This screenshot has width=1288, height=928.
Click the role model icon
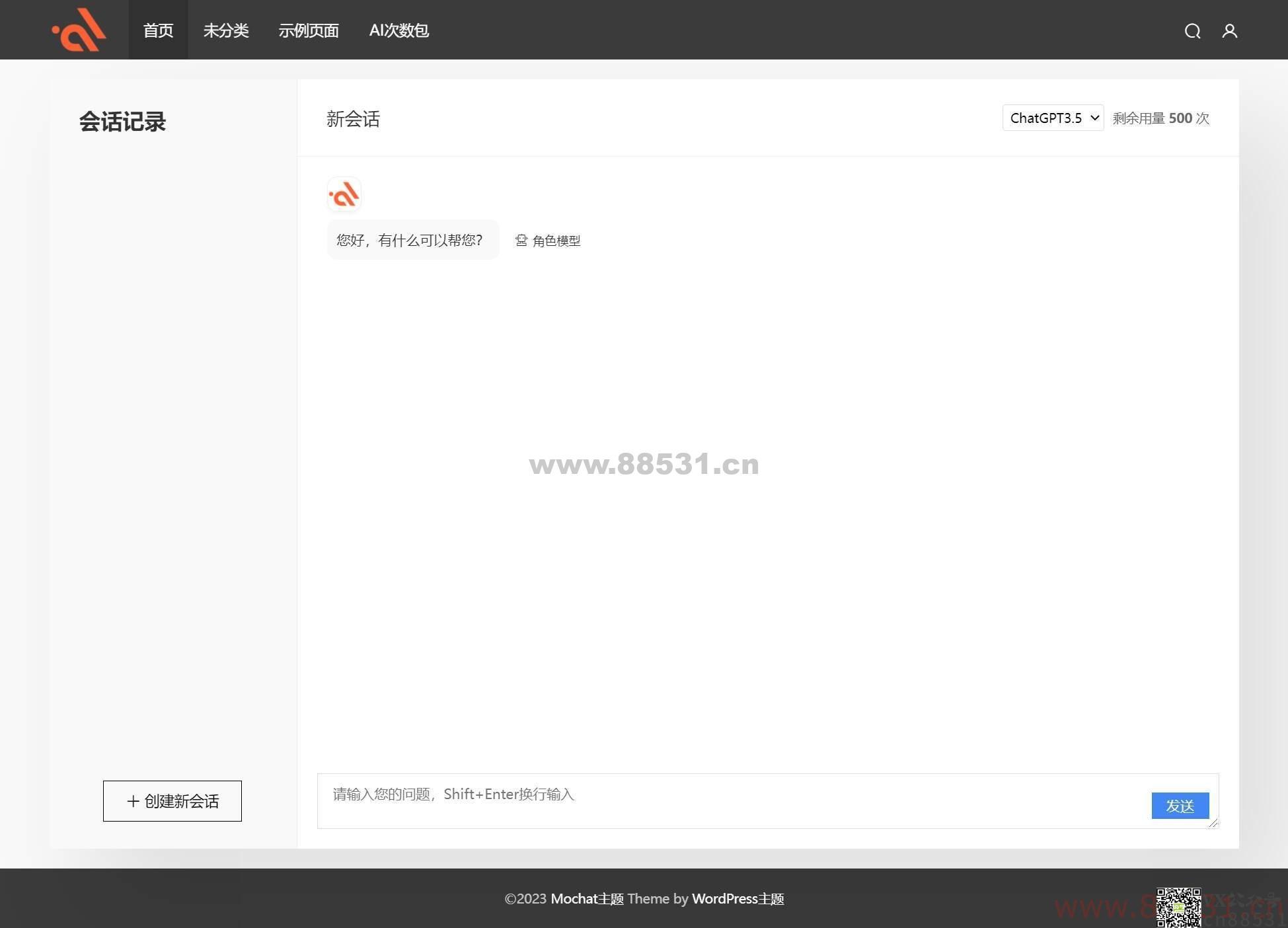click(521, 241)
